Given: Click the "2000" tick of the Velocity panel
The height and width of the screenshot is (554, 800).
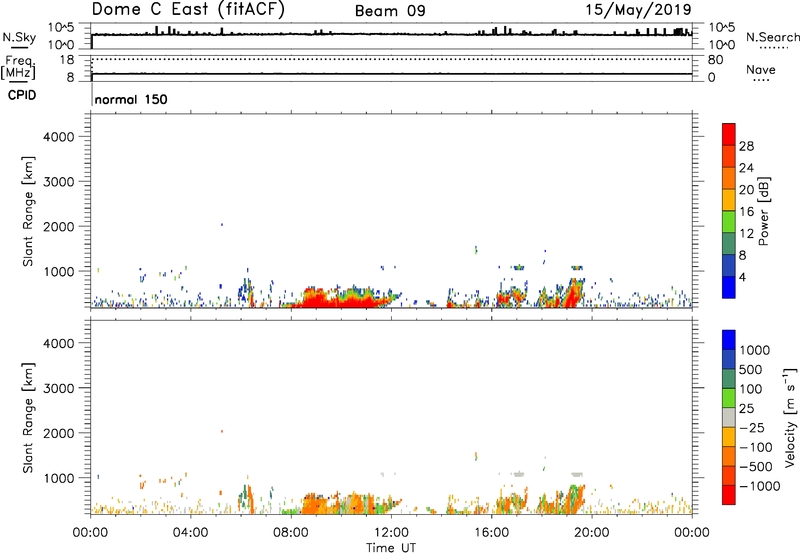Looking at the screenshot, I should (x=59, y=433).
